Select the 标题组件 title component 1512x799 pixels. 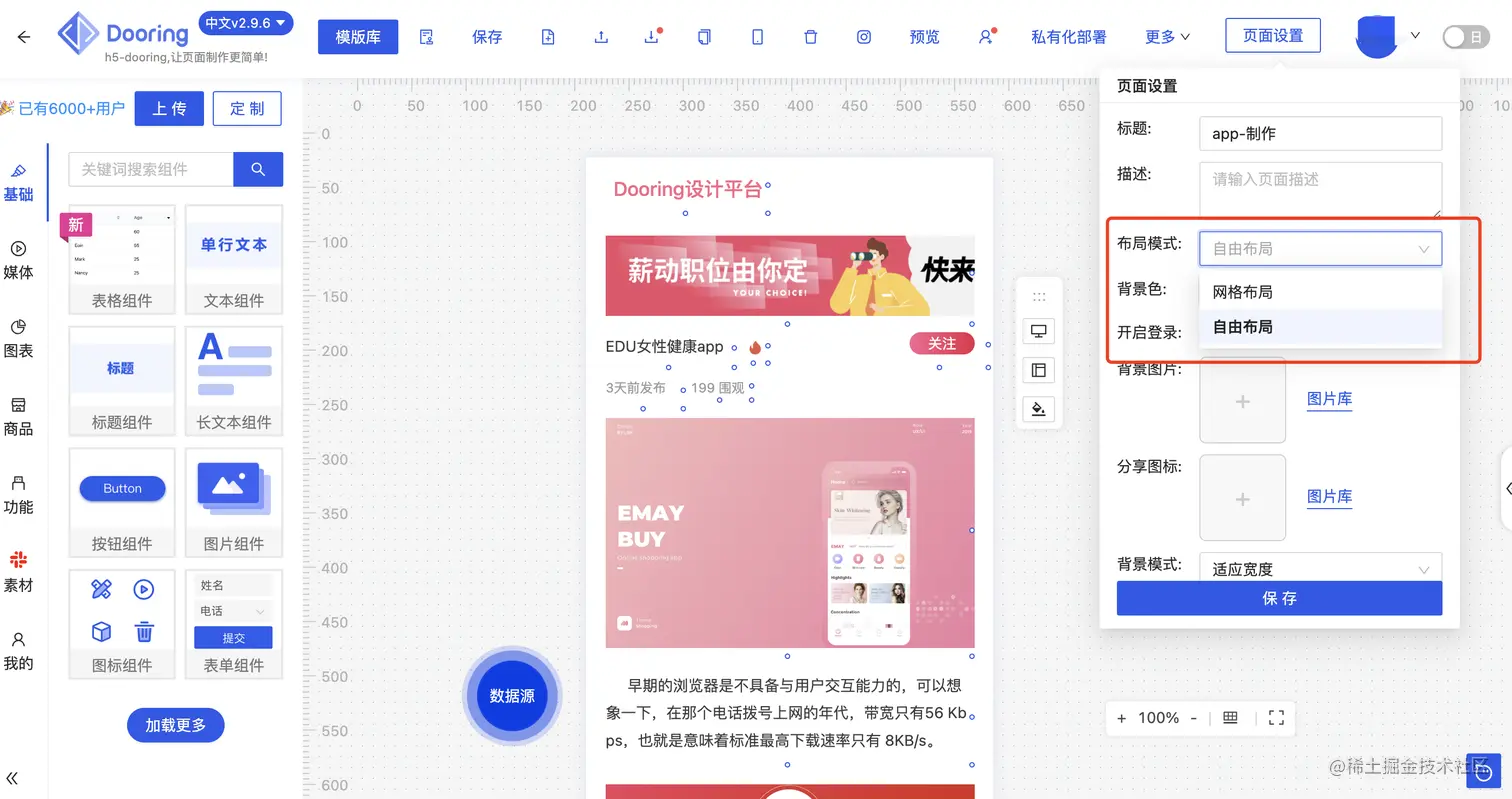122,381
